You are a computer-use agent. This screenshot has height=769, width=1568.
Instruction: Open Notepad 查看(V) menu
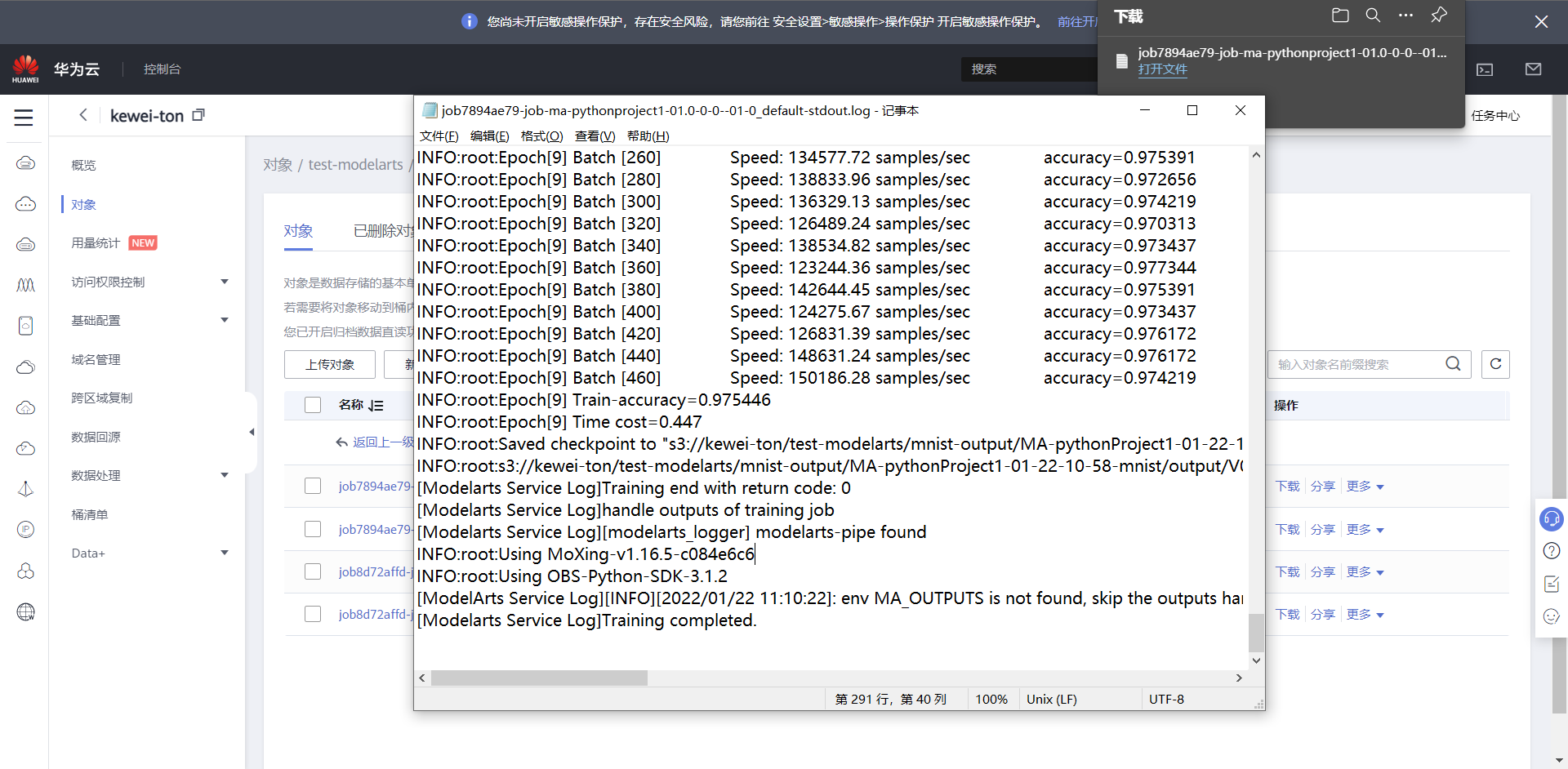(x=595, y=136)
